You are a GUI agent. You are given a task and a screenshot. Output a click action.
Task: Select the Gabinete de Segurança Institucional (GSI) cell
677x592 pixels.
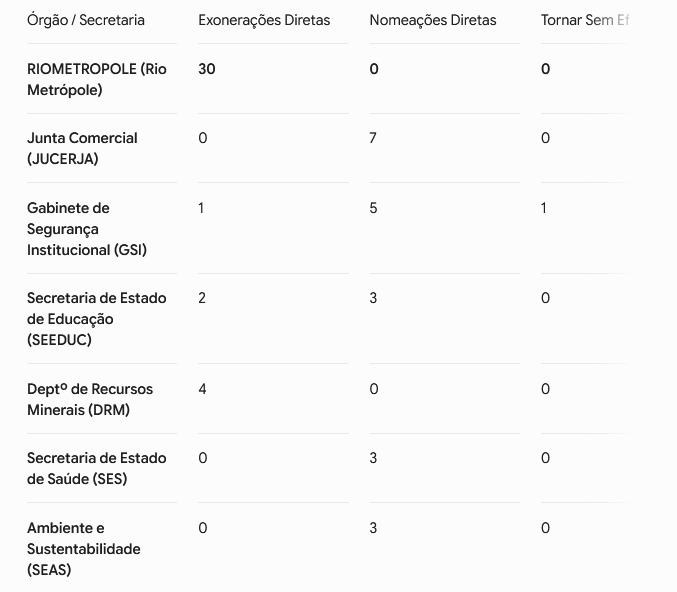tap(87, 229)
